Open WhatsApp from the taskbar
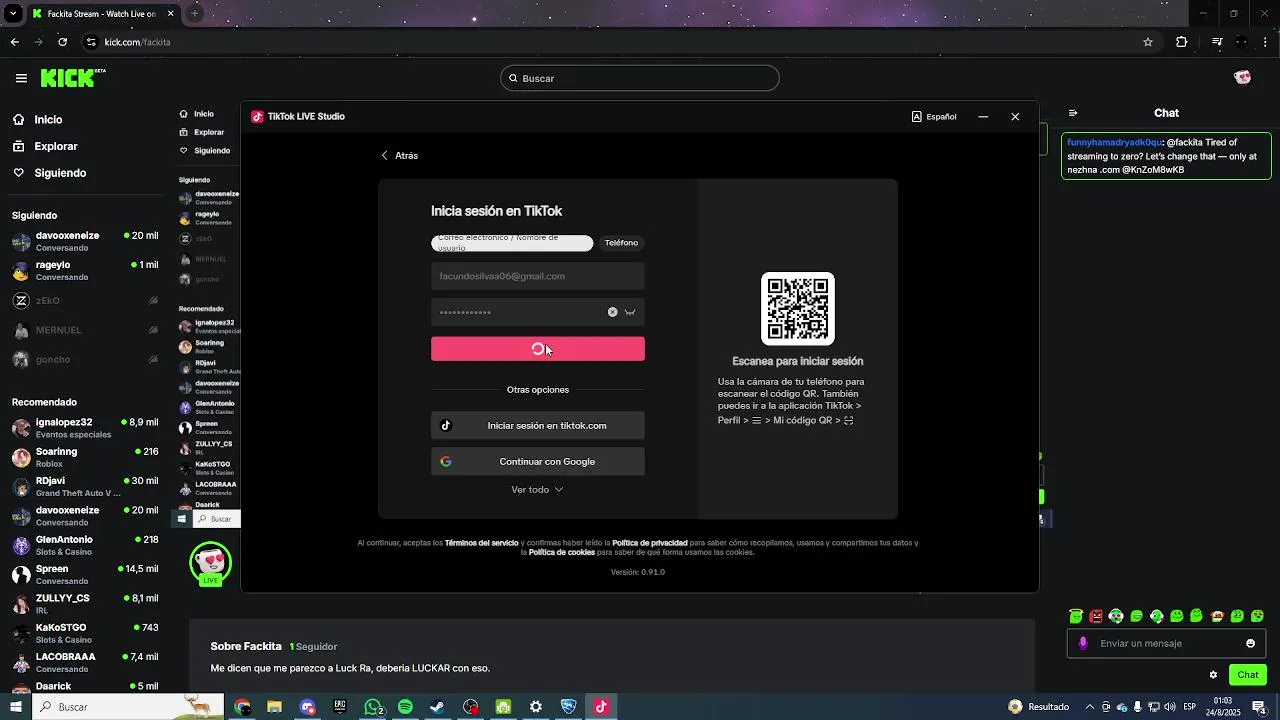This screenshot has width=1280, height=720. click(x=373, y=707)
